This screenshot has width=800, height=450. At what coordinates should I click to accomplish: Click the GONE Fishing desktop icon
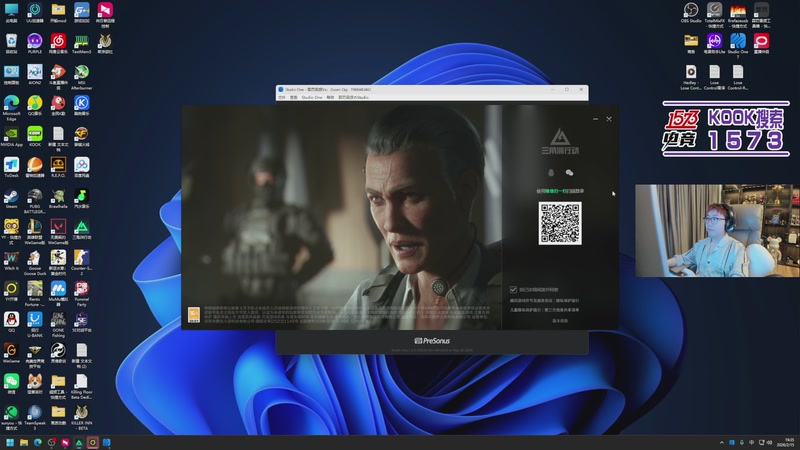coord(58,324)
